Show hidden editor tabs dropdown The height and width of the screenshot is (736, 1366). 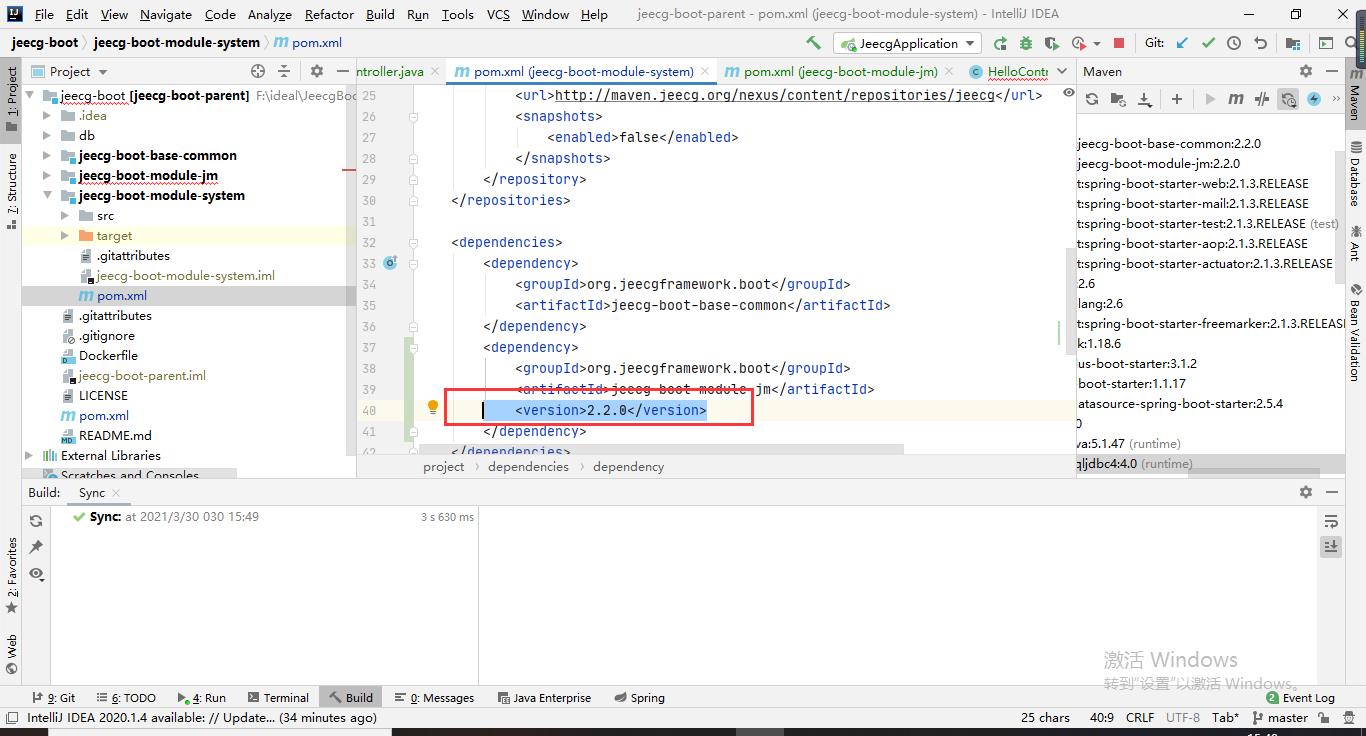point(1061,71)
